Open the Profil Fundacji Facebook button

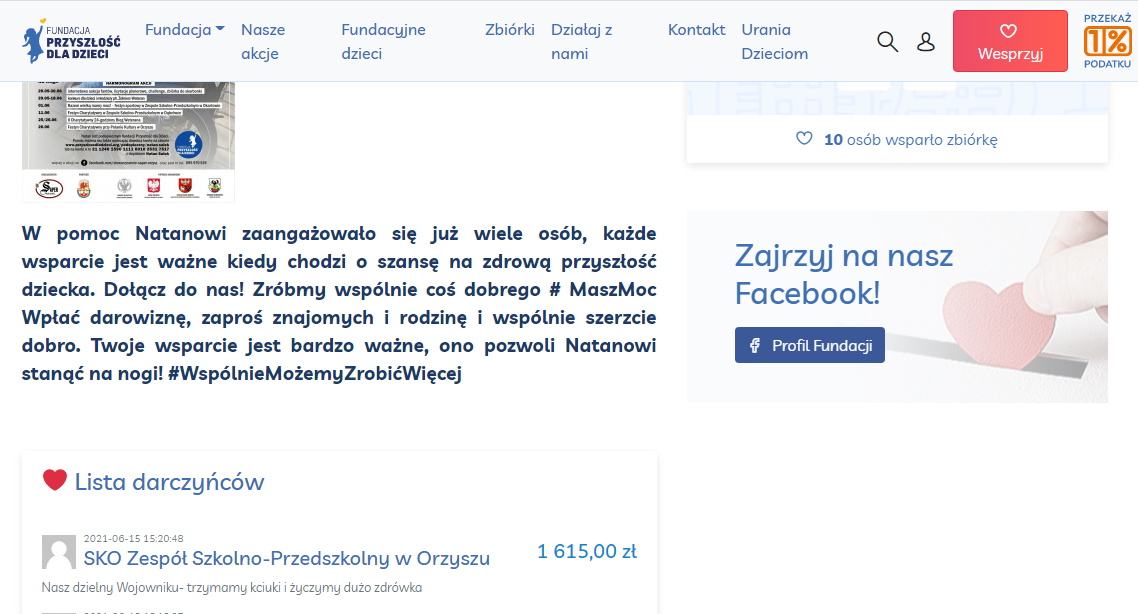[x=810, y=345]
